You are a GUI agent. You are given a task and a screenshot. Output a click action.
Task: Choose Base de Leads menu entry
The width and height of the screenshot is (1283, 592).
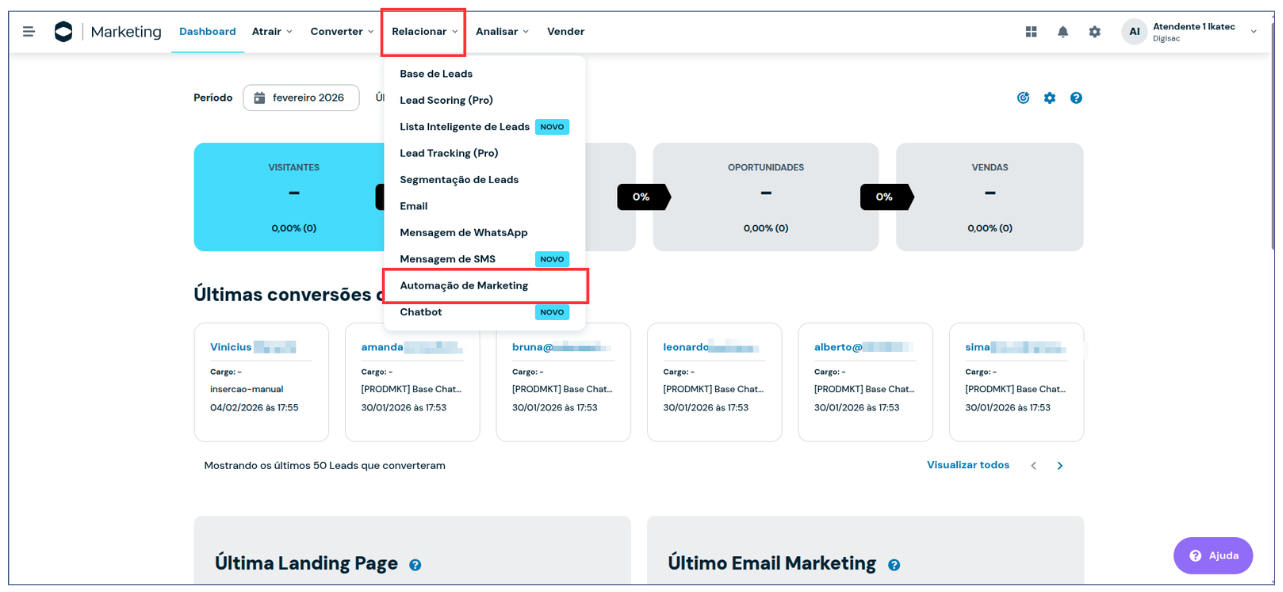click(436, 74)
